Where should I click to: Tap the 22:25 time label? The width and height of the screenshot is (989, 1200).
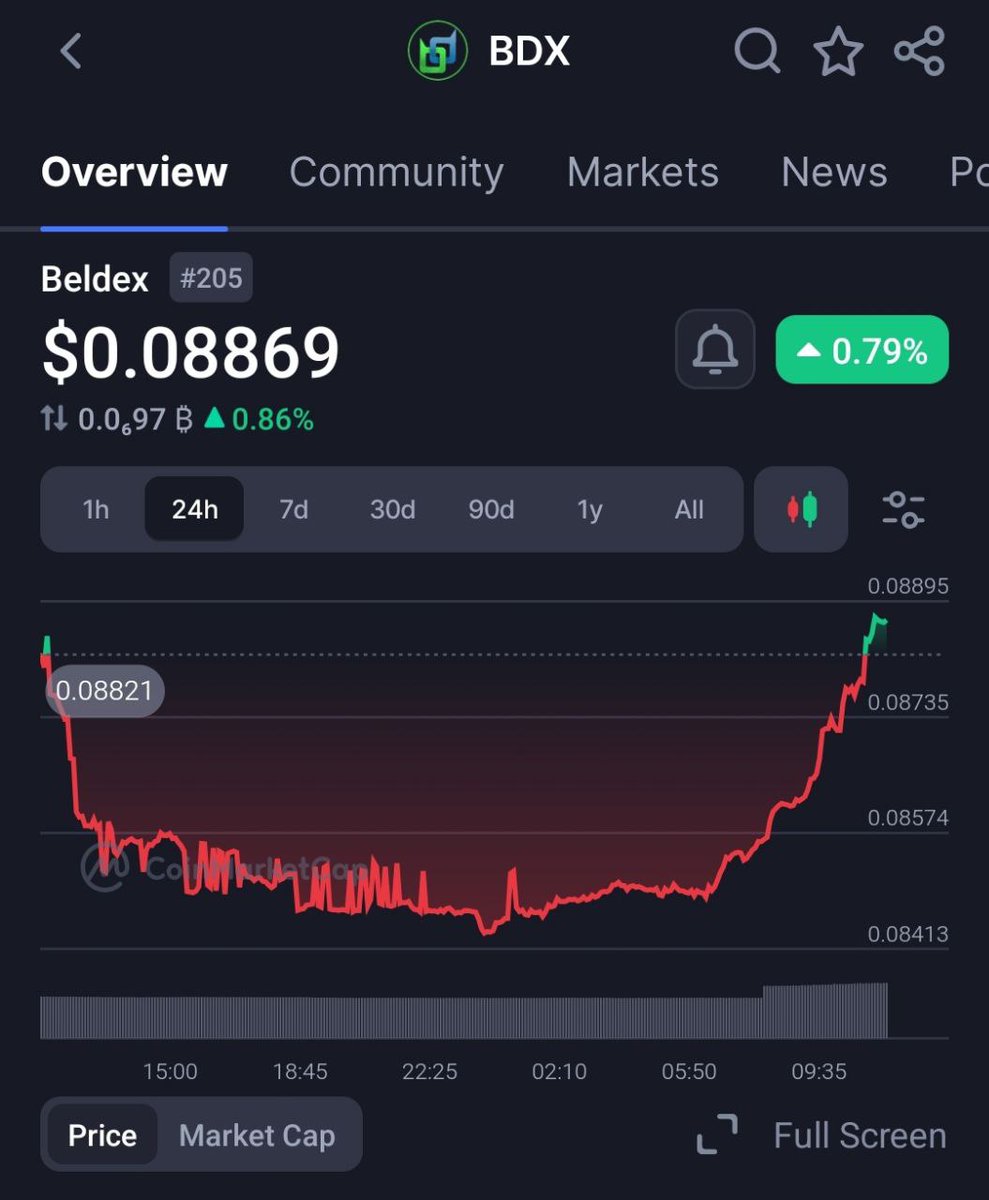[430, 1071]
